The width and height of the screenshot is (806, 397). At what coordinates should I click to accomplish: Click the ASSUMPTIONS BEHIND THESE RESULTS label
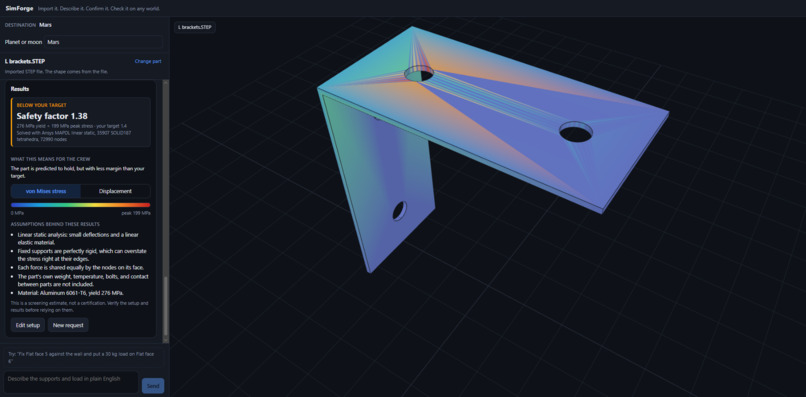pos(55,224)
